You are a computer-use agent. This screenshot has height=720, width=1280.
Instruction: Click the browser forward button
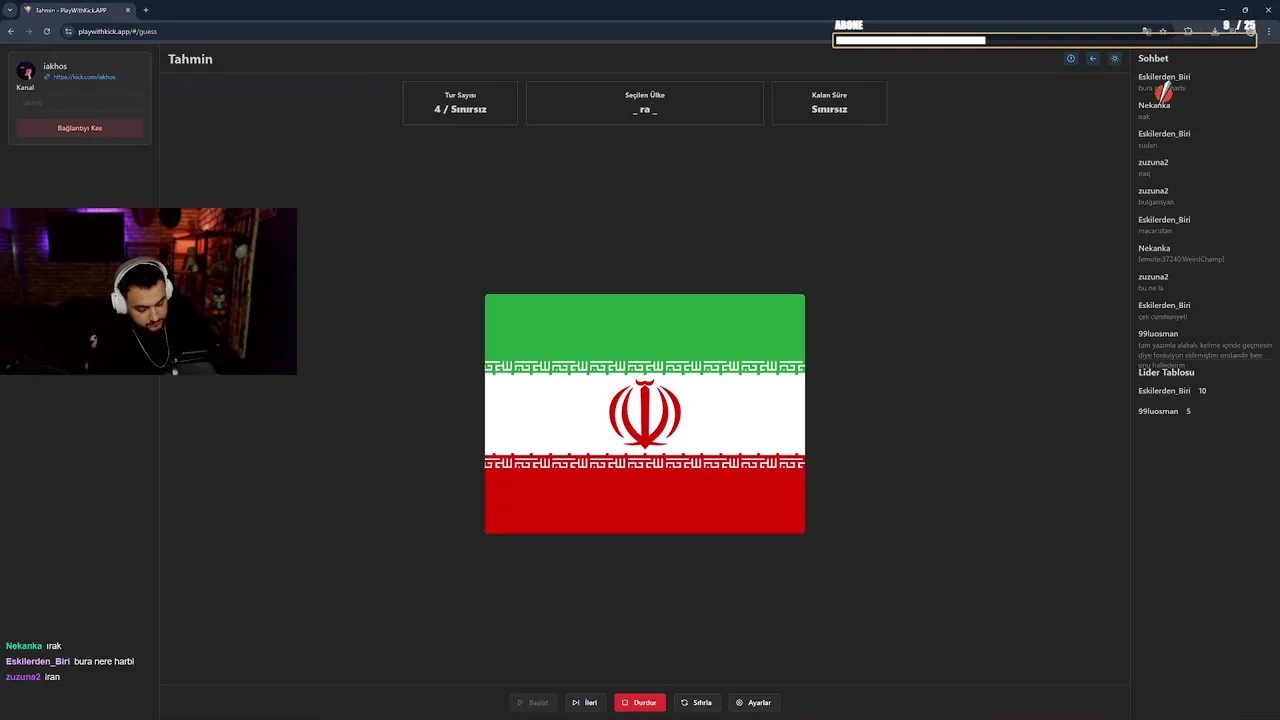tap(28, 31)
